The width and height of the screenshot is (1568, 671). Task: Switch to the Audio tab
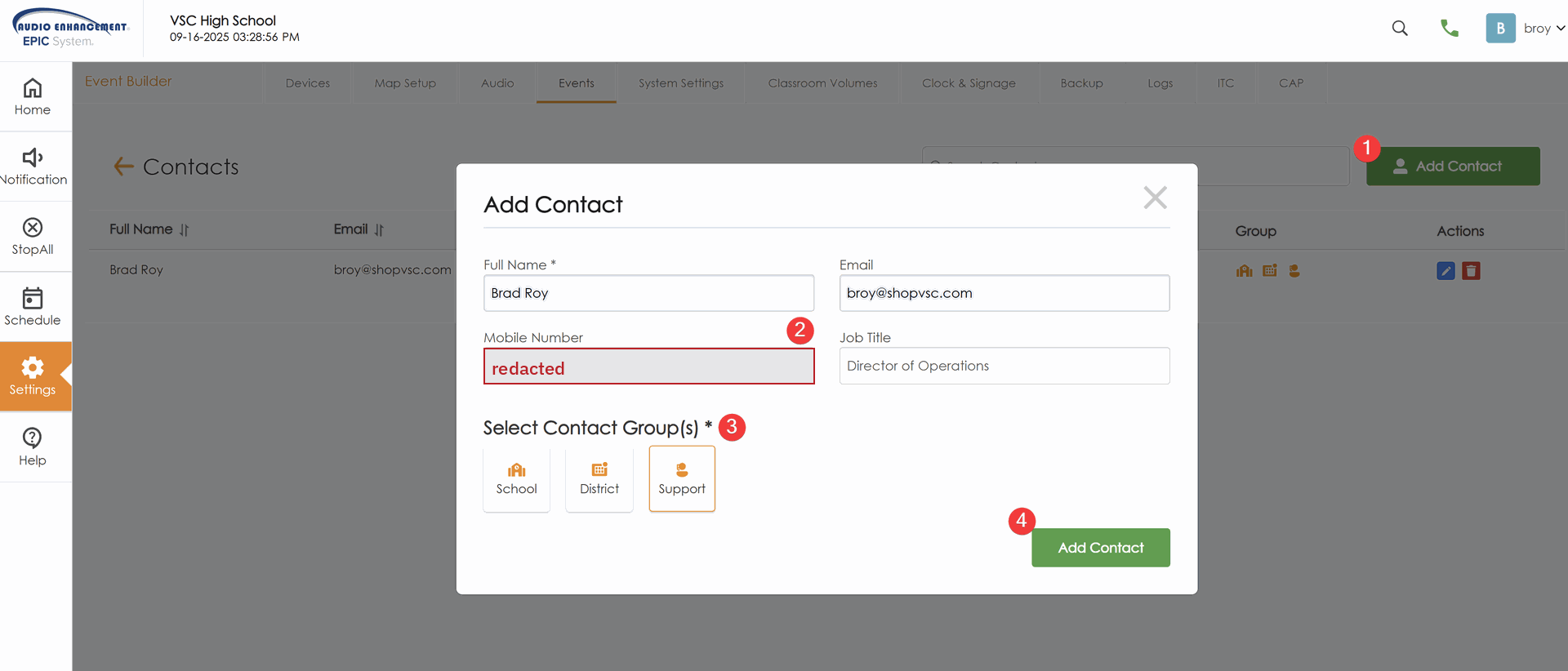pos(497,83)
